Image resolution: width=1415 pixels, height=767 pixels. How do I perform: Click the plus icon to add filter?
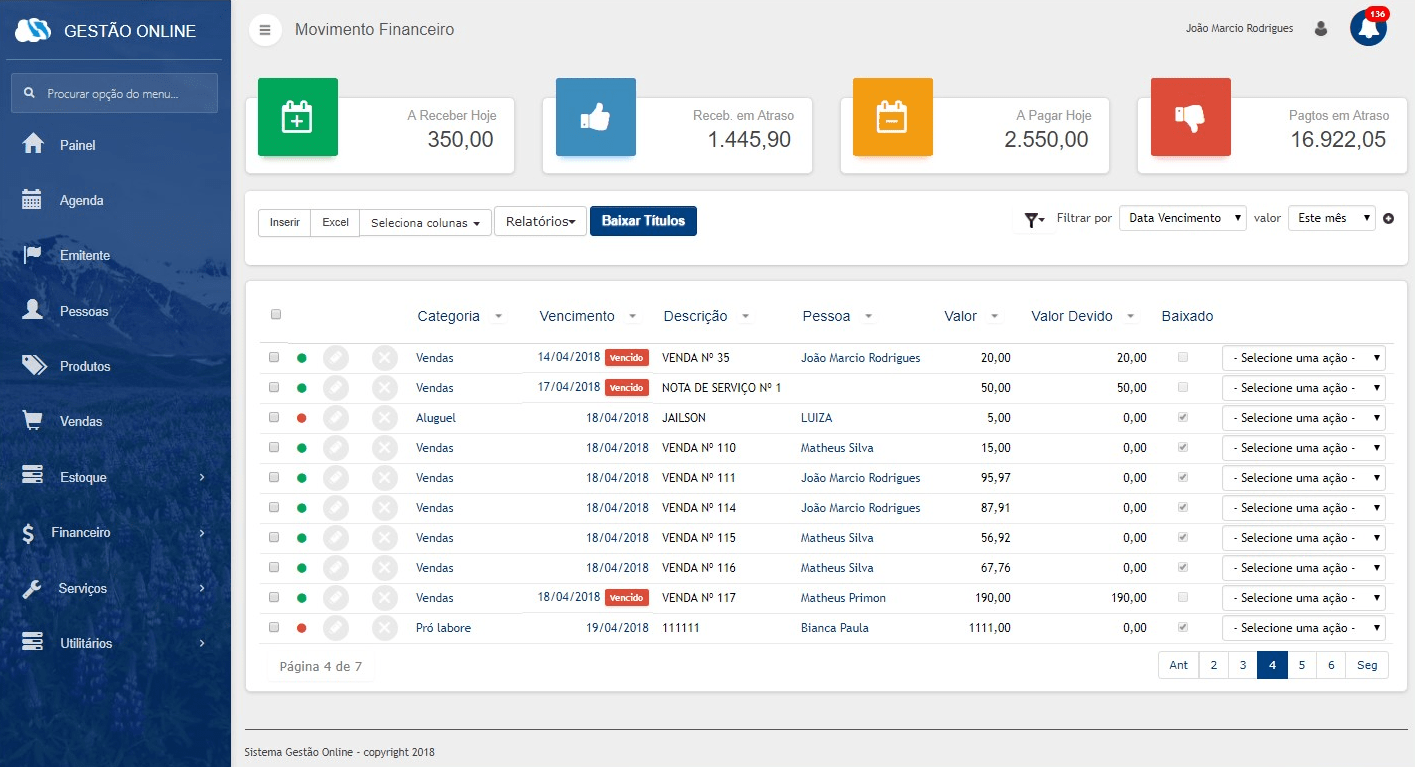click(1388, 218)
